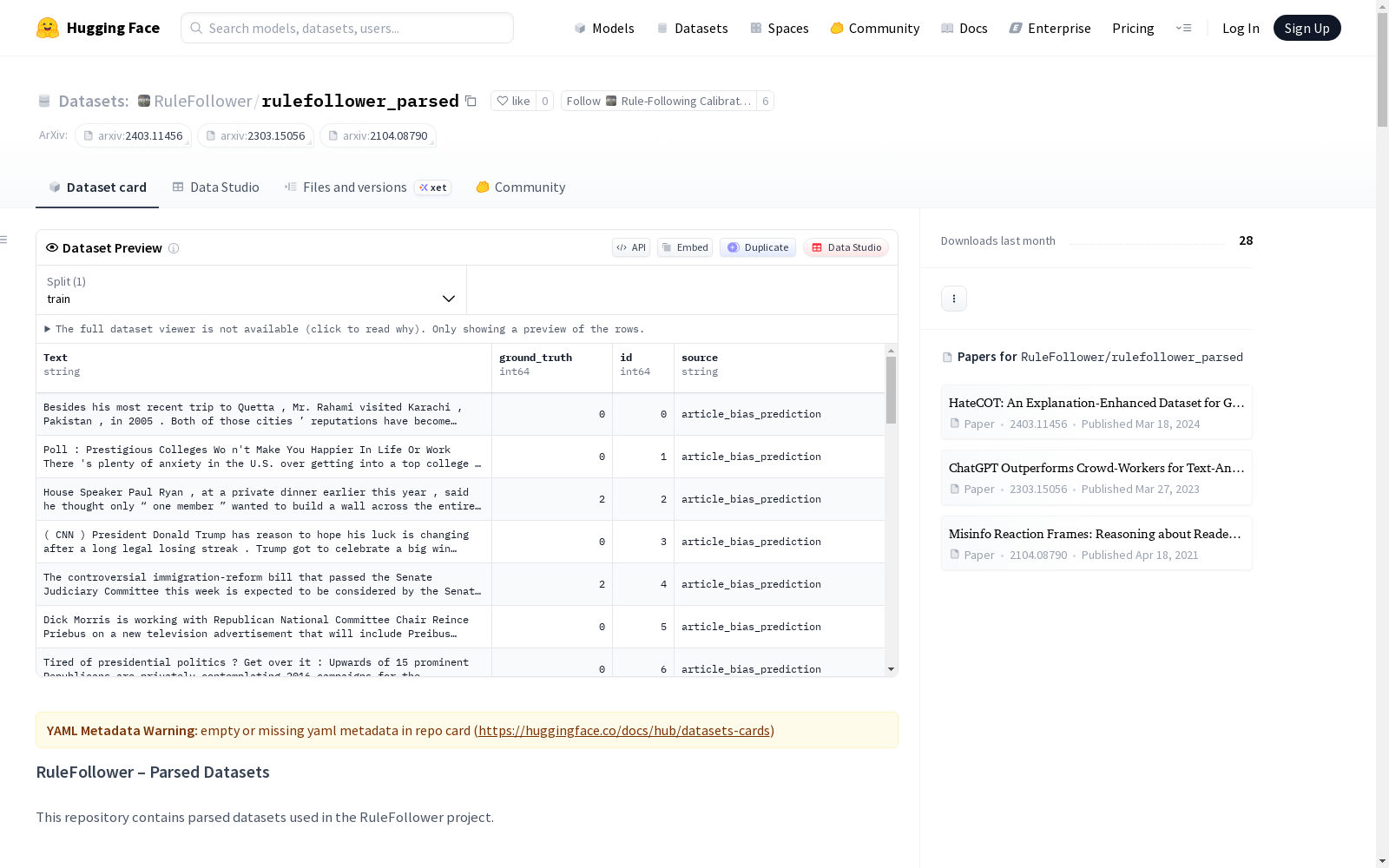This screenshot has height=868, width=1389.
Task: Copy dataset name with the copy icon
Action: (x=471, y=101)
